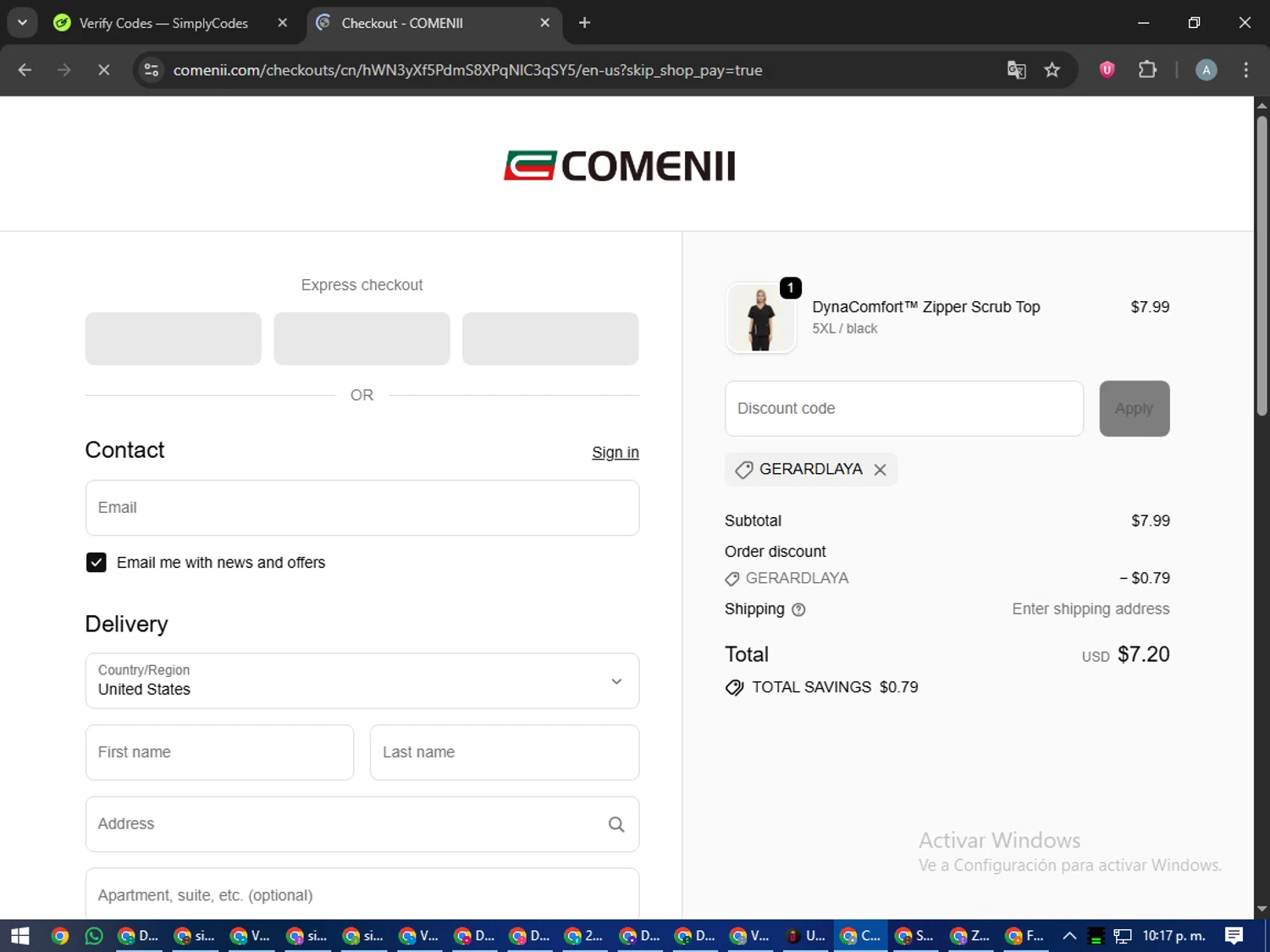The width and height of the screenshot is (1270, 952).
Task: Open WhatsApp from the taskbar
Action: (x=94, y=936)
